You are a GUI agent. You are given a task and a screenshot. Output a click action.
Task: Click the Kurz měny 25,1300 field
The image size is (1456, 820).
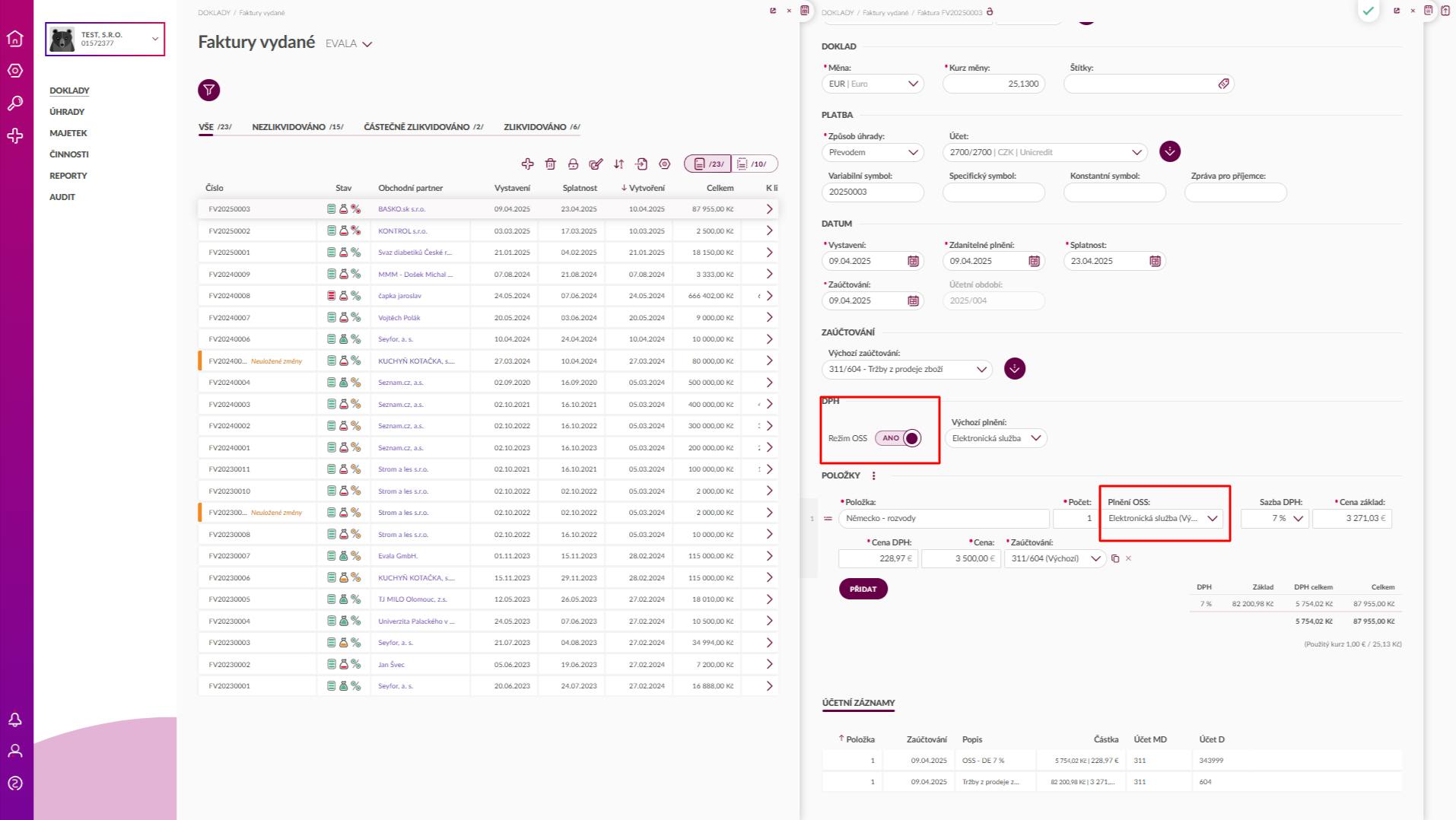993,84
